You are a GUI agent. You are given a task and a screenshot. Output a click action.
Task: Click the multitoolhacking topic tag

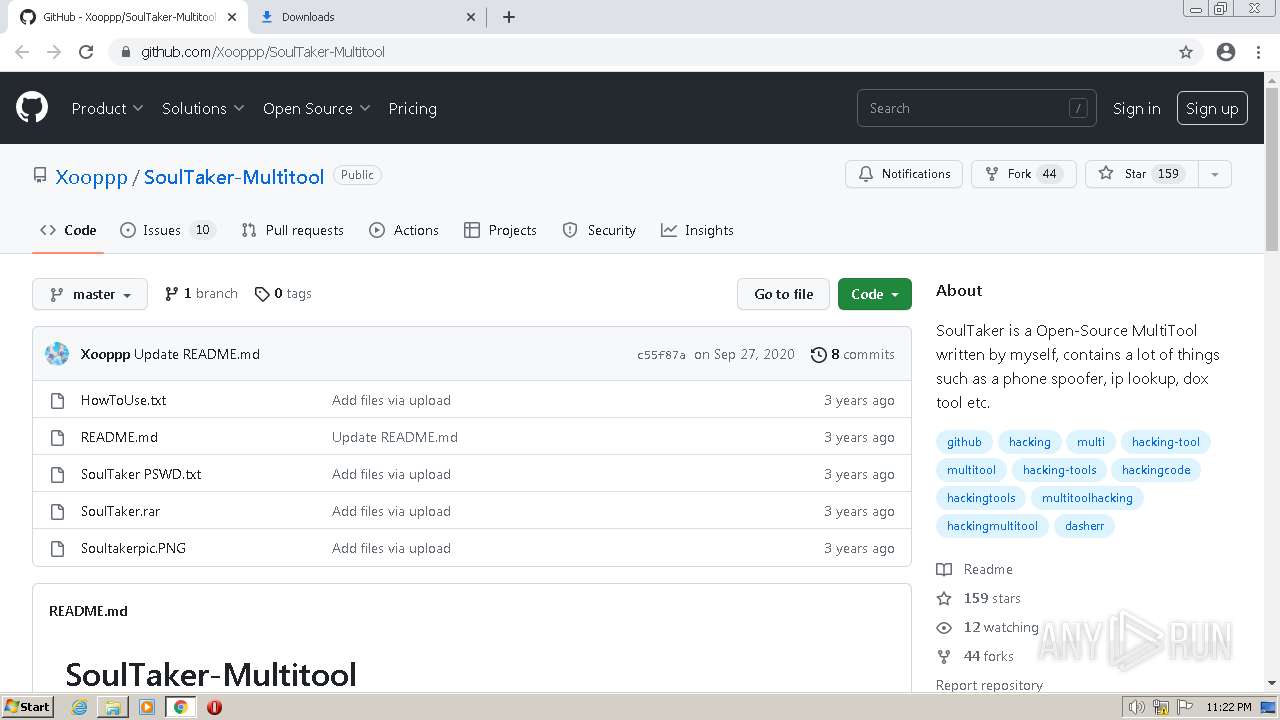(1087, 498)
